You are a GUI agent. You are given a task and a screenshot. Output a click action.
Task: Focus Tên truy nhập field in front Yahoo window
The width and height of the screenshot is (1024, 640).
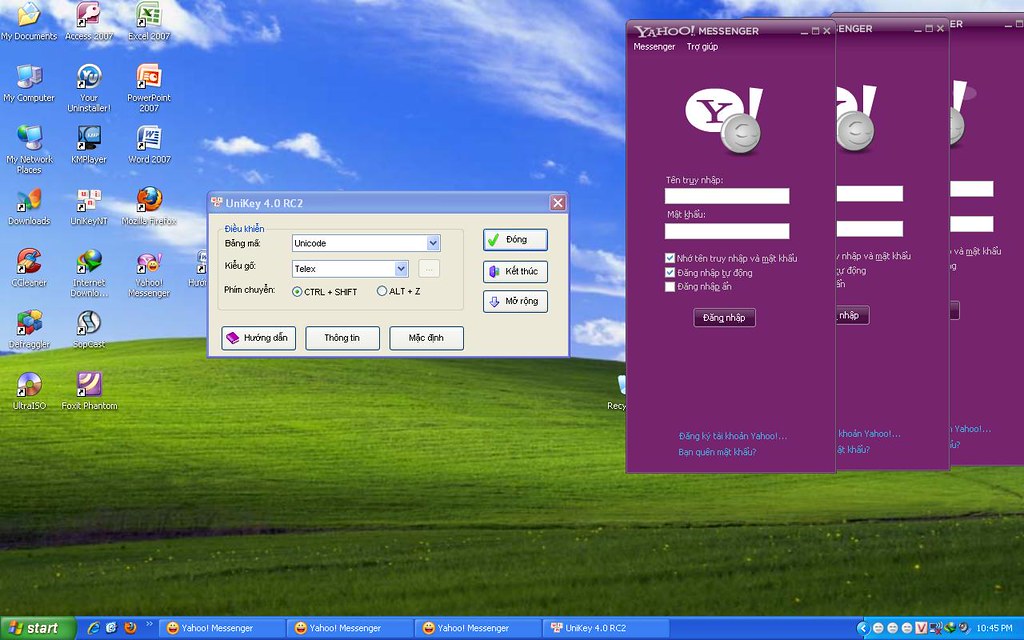pos(727,196)
